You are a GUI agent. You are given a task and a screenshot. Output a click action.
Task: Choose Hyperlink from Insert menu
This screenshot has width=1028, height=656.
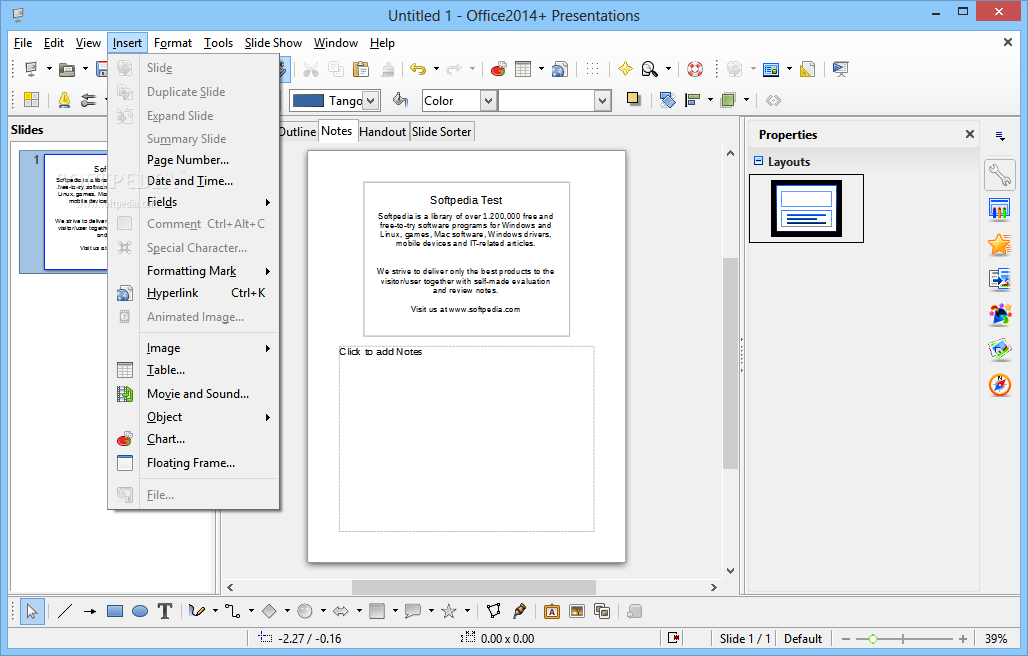(193, 293)
